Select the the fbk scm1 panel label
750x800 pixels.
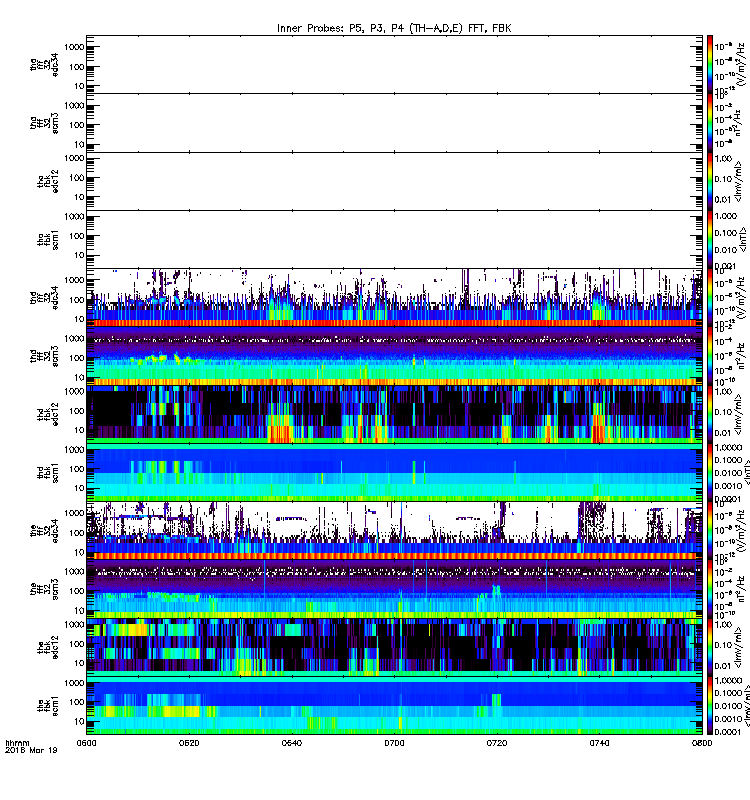tap(48, 706)
